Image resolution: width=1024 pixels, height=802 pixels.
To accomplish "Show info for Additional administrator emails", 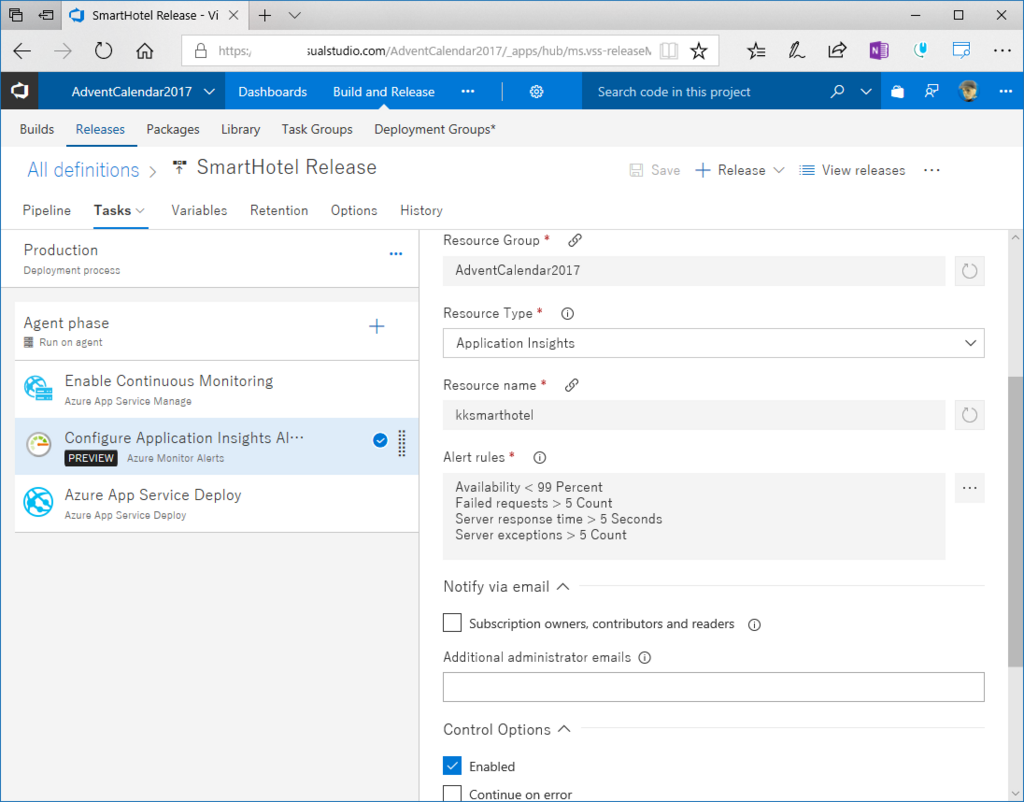I will 645,658.
